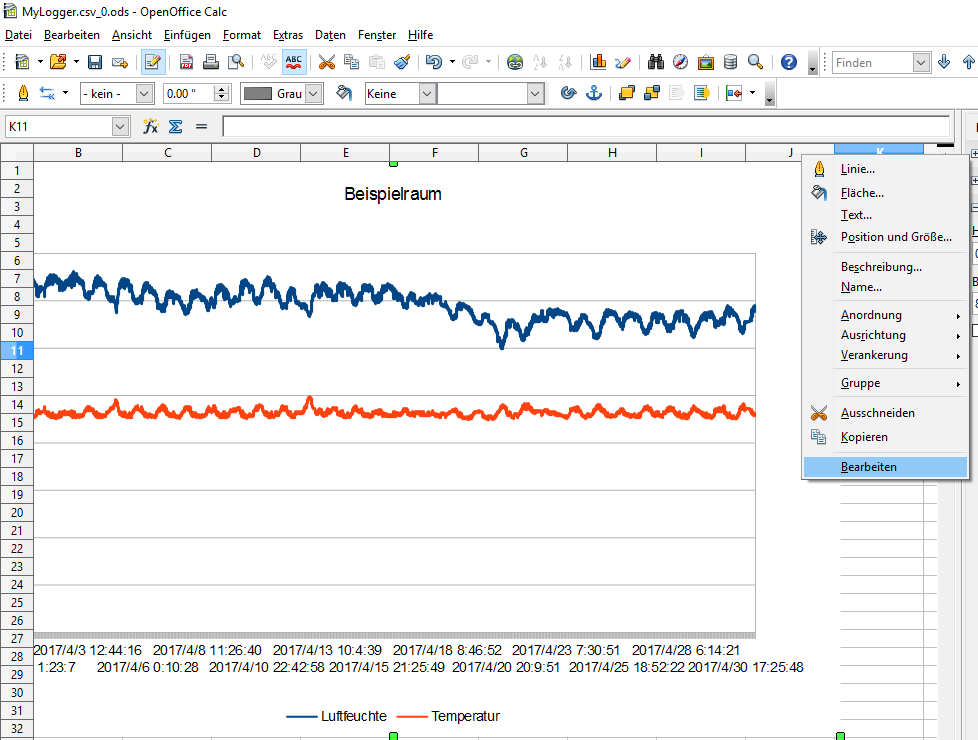Click the Save document icon

95,62
